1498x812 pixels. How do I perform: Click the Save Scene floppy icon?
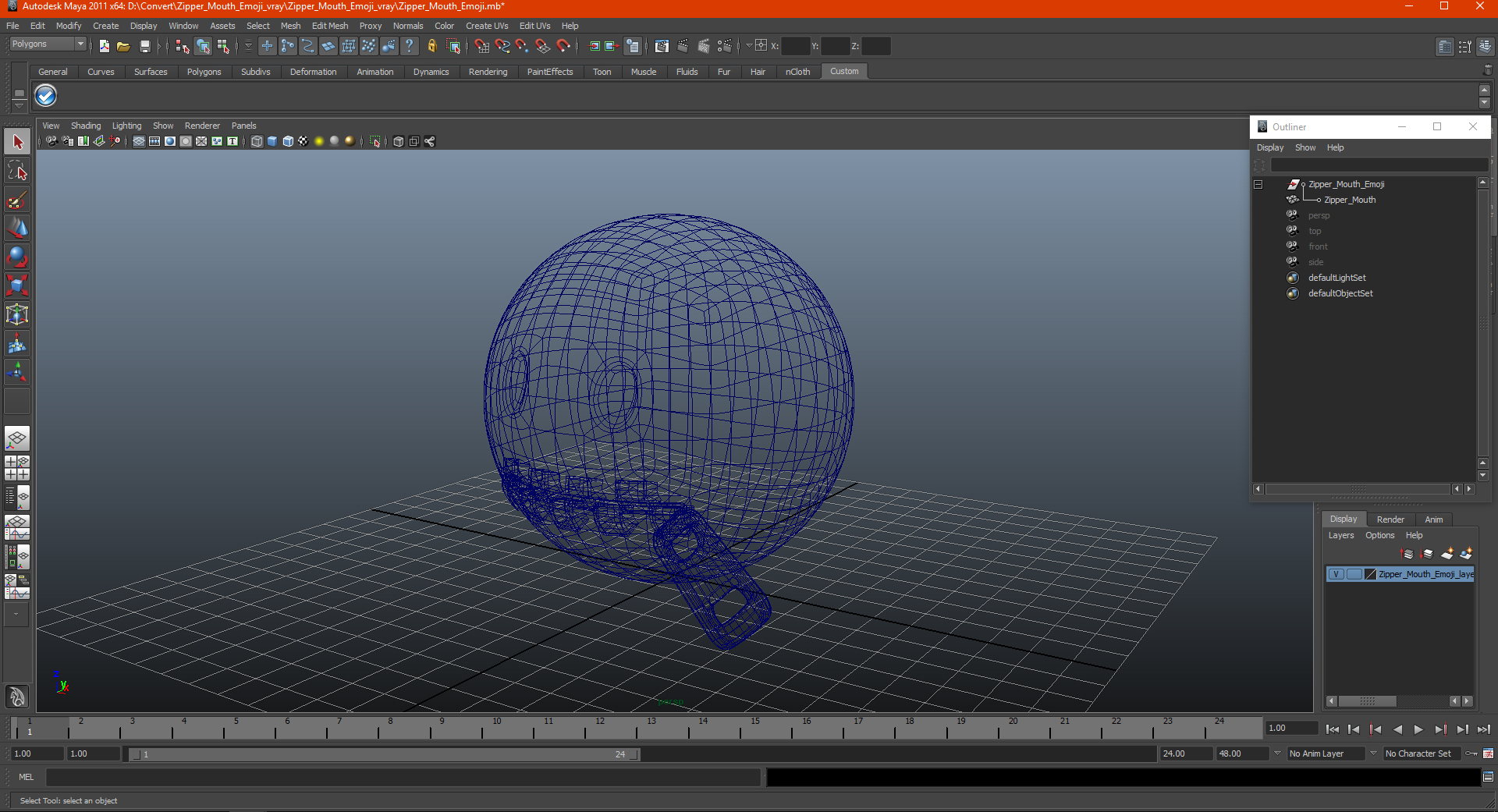tap(144, 47)
